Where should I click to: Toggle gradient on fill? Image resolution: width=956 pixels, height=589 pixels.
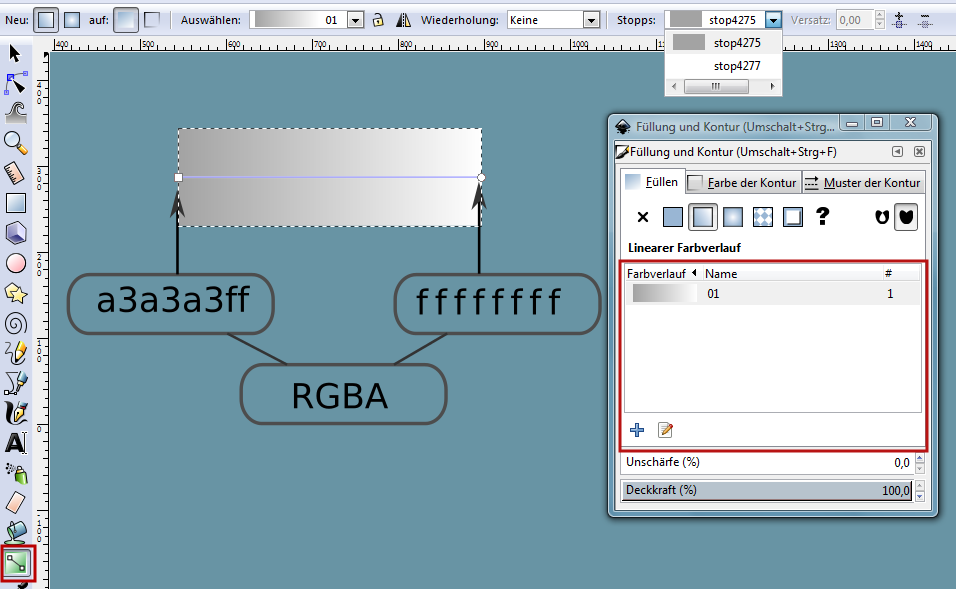tap(126, 20)
